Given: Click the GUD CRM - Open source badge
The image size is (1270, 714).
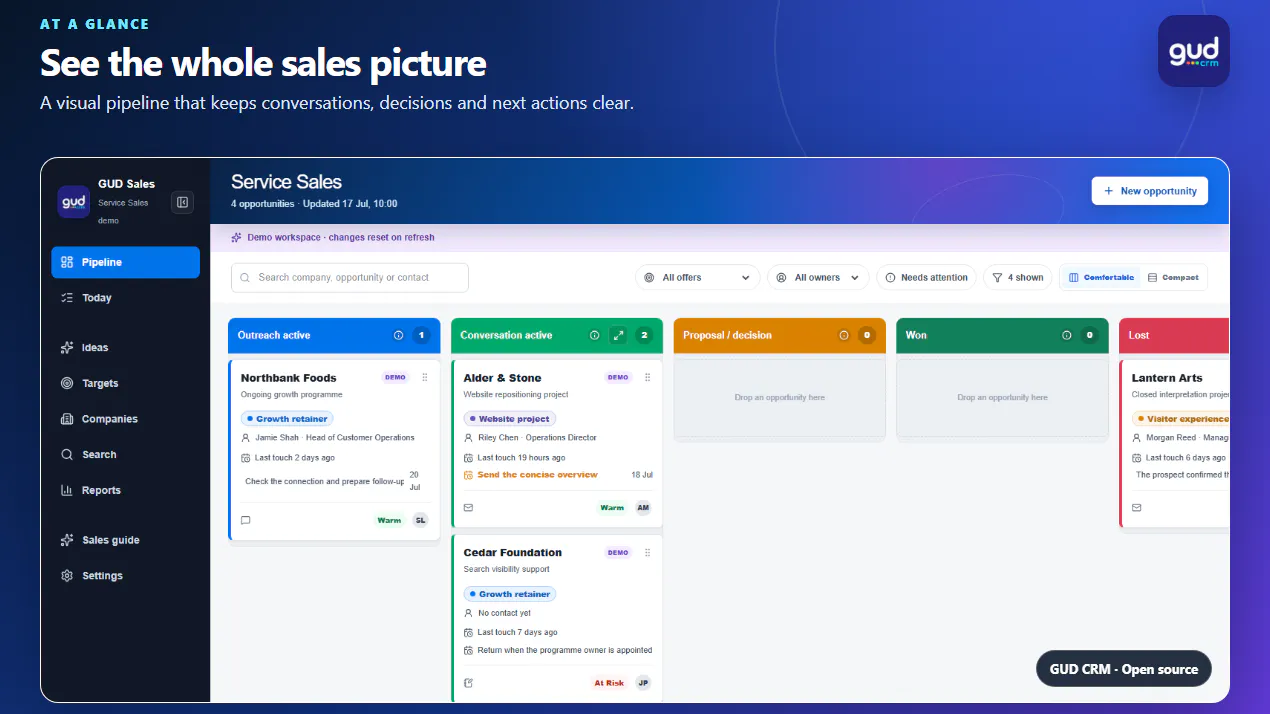Looking at the screenshot, I should (1124, 669).
